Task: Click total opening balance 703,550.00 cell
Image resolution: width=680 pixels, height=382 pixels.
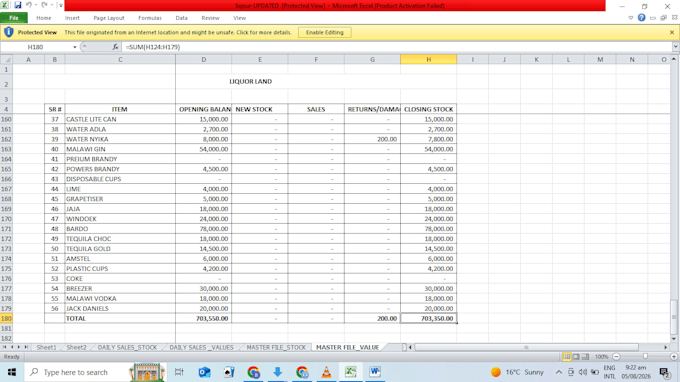Action: [x=203, y=319]
